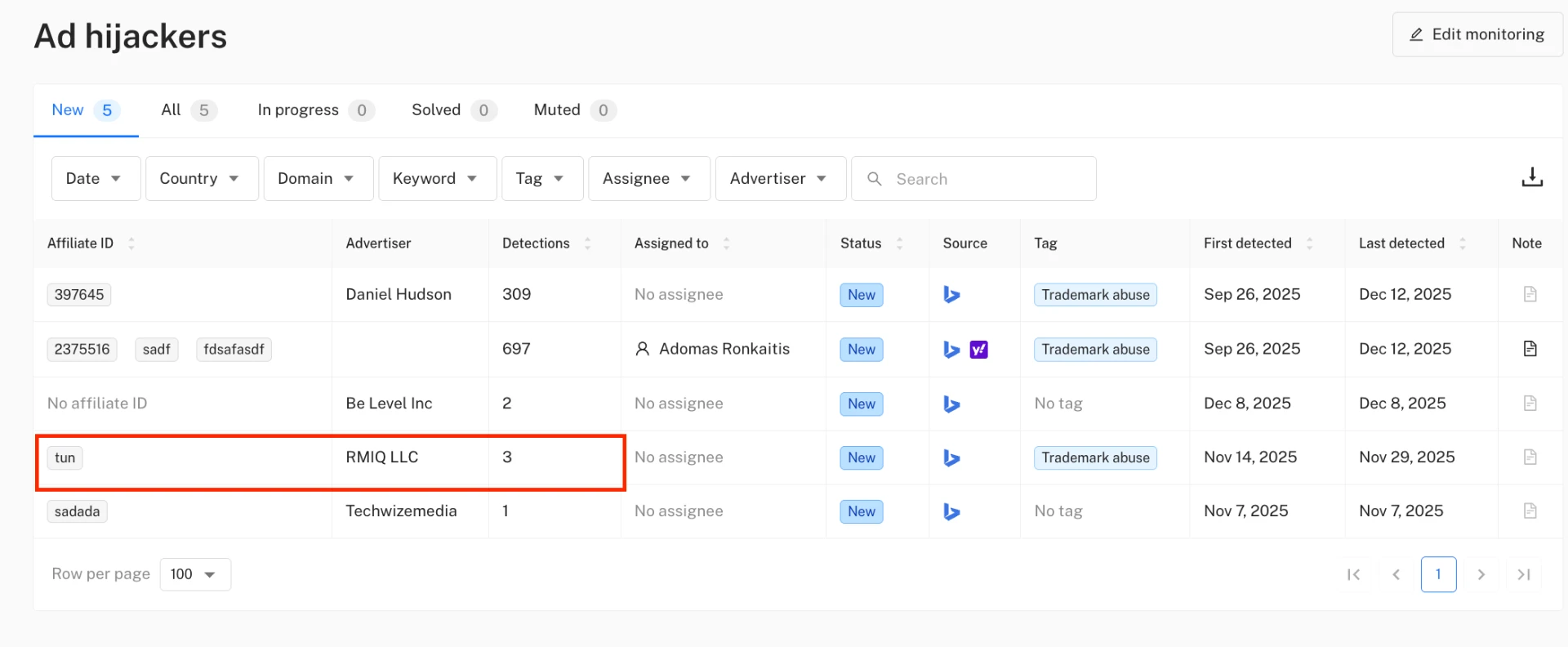Sort by Detections column arrows
This screenshot has height=647, width=1568.
pyautogui.click(x=587, y=243)
